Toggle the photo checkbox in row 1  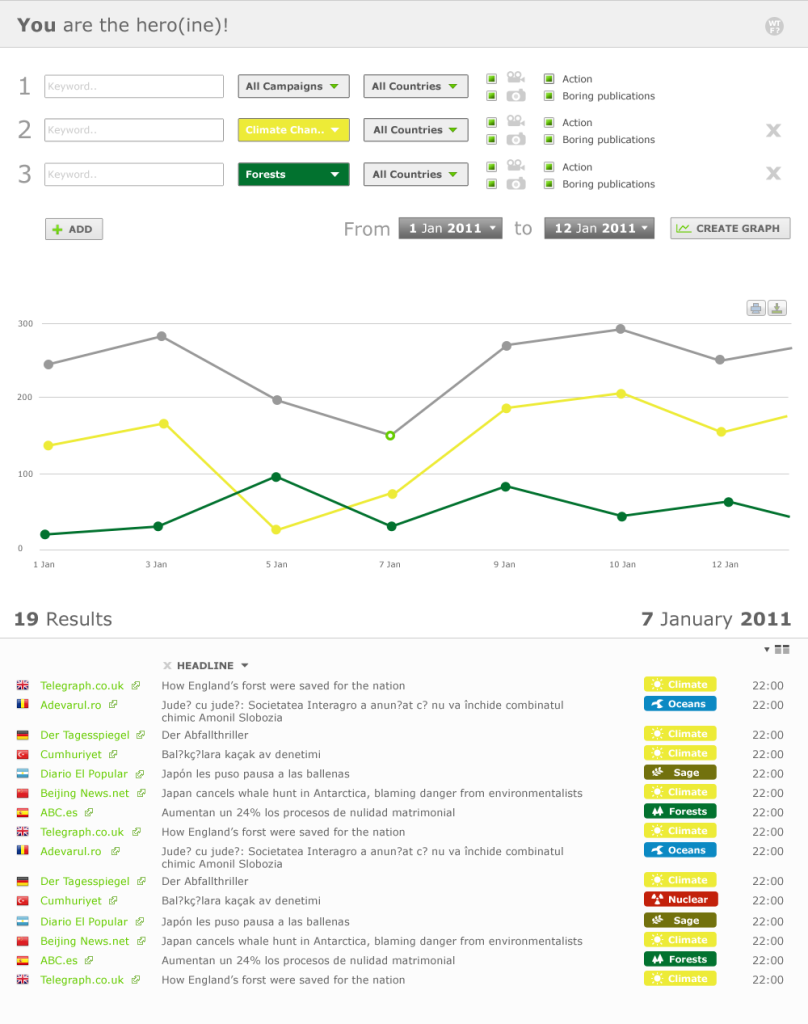tap(492, 96)
